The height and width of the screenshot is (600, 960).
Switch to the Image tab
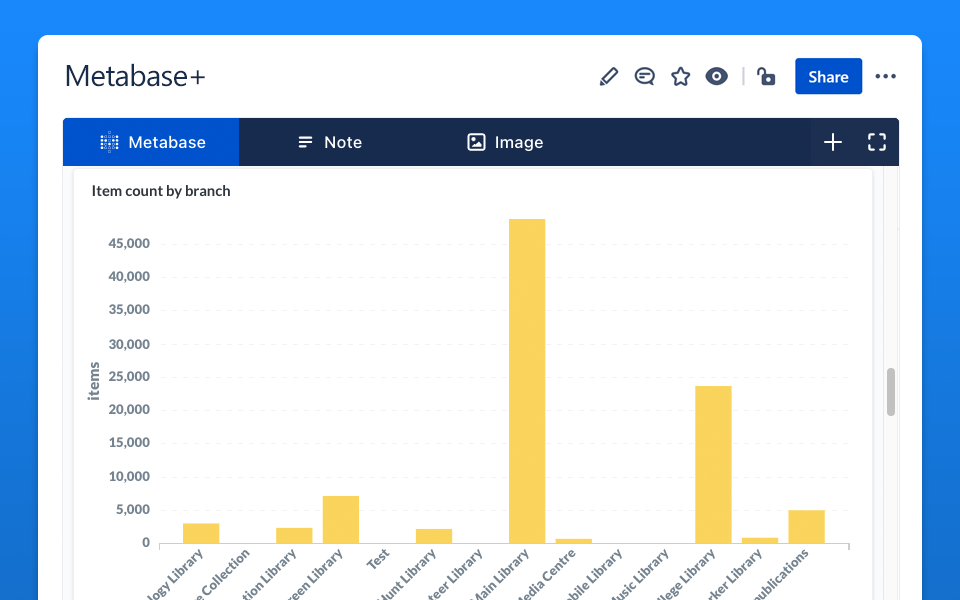coord(505,142)
